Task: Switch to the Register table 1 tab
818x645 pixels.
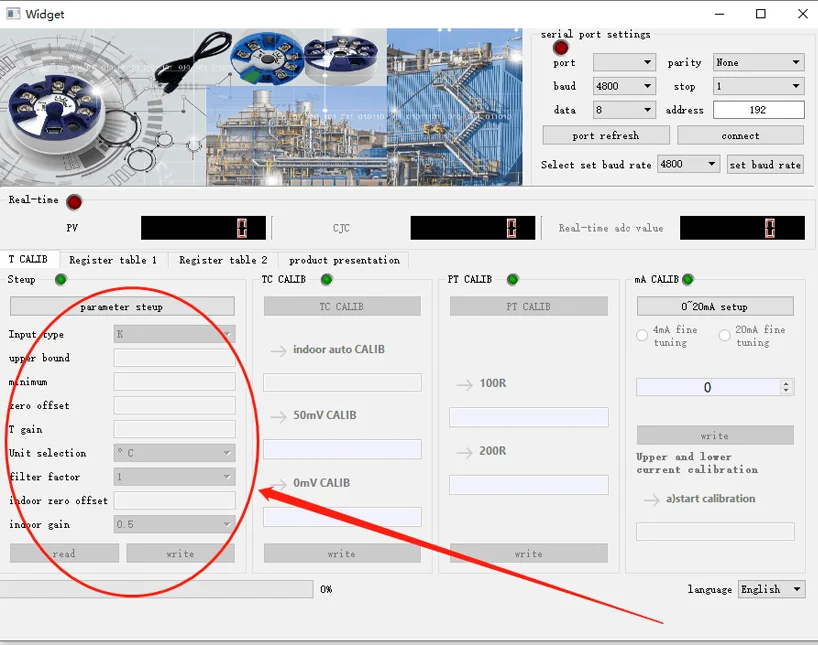Action: click(113, 261)
